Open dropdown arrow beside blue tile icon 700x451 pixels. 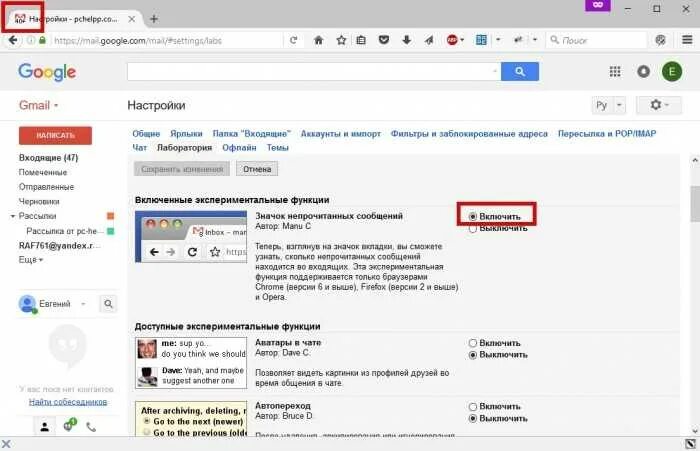(498, 40)
